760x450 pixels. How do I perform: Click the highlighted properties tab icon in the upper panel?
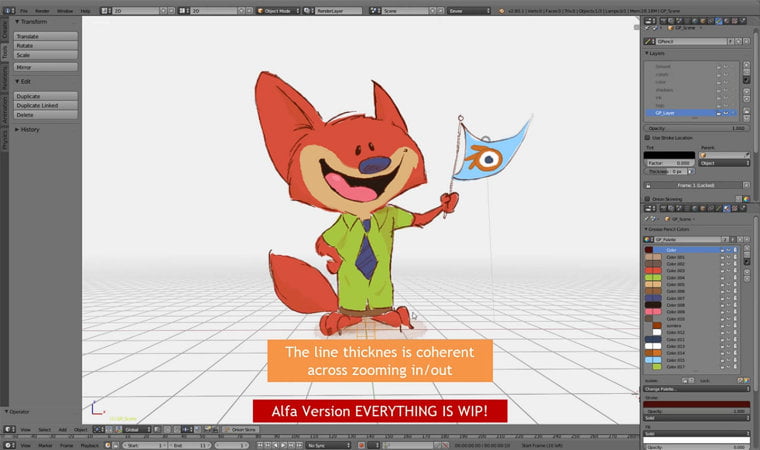pyautogui.click(x=719, y=21)
